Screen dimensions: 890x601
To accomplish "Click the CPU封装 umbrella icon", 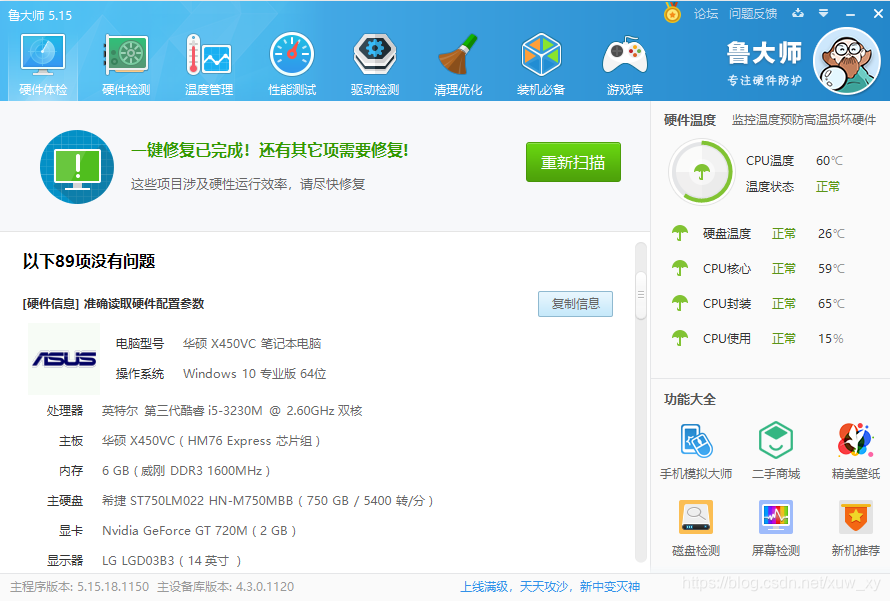I will 680,304.
